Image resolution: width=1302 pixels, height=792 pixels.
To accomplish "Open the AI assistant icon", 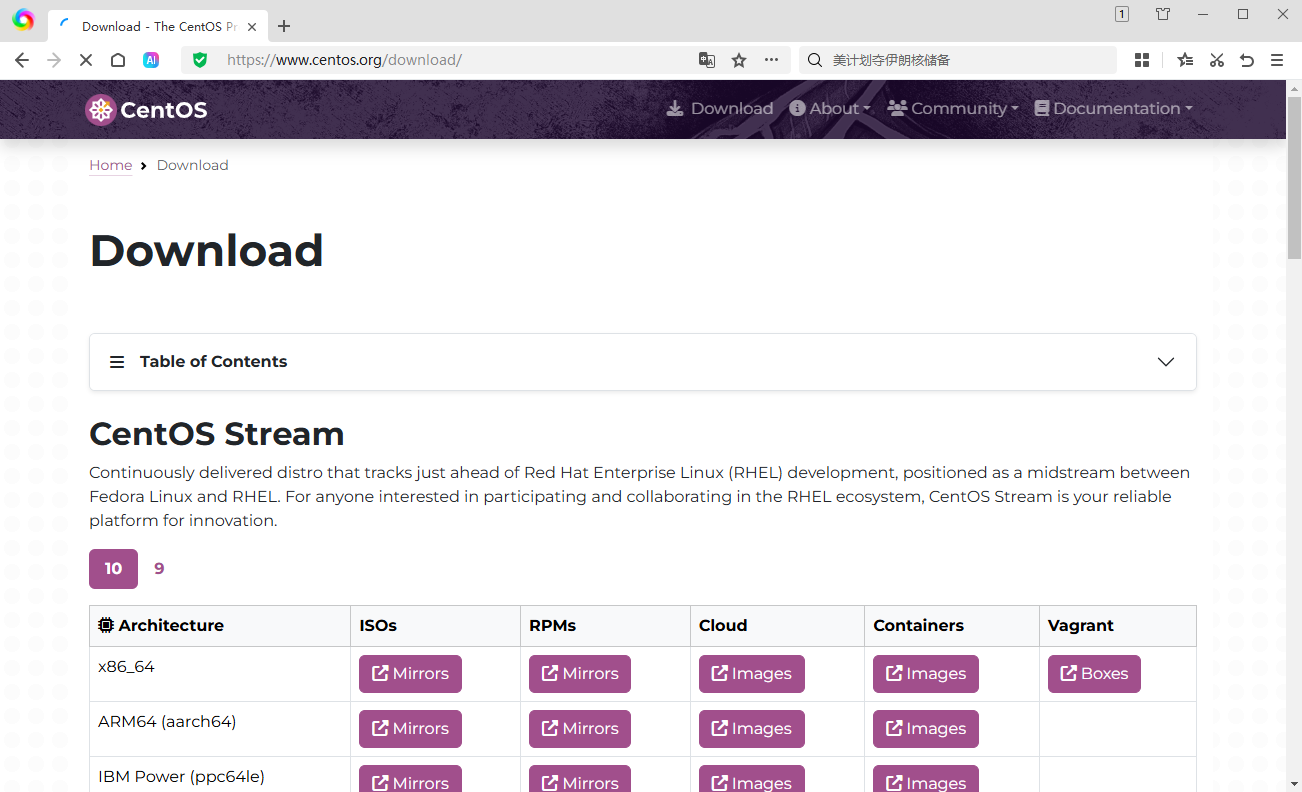I will click(151, 60).
